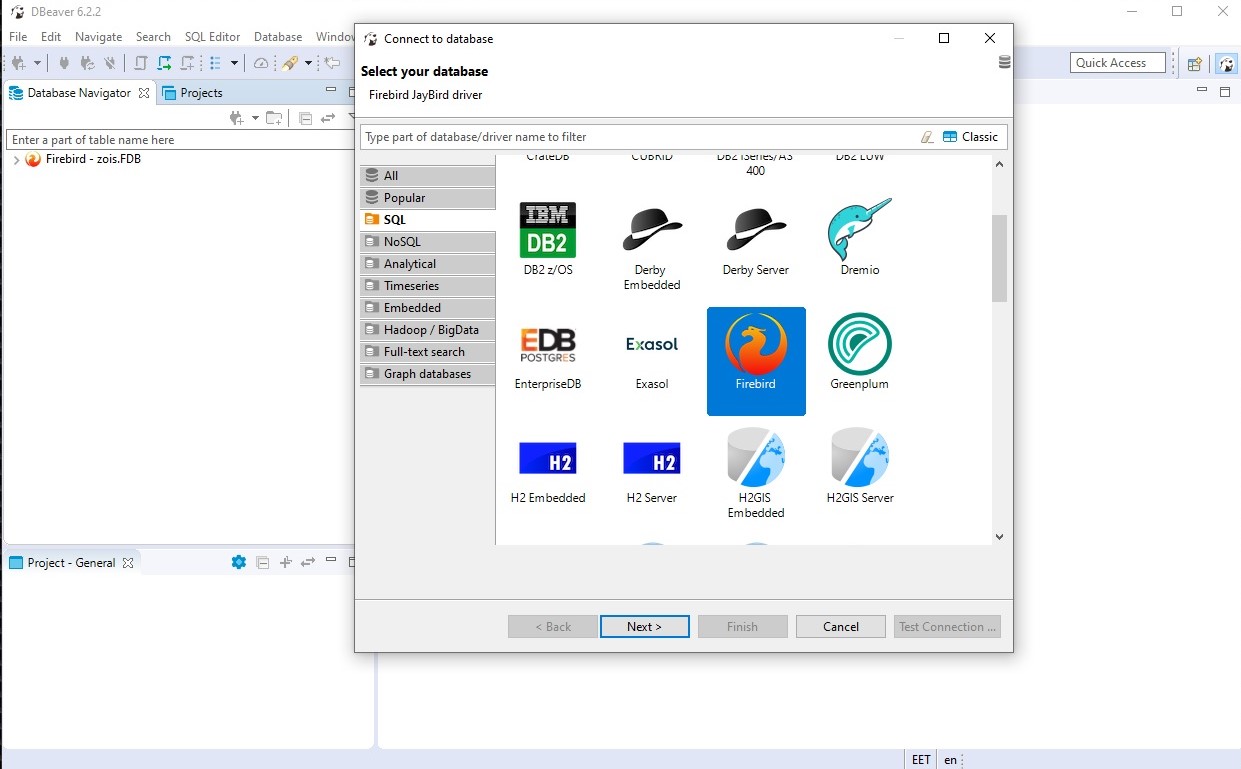Click the Open Perspective icon
Viewport: 1241px width, 769px height.
[x=1194, y=64]
